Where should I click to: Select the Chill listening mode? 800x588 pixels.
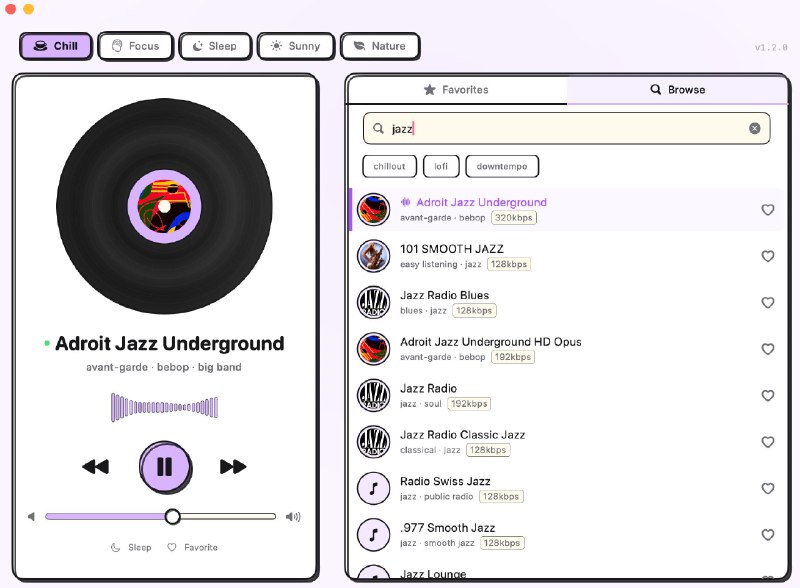tap(55, 46)
